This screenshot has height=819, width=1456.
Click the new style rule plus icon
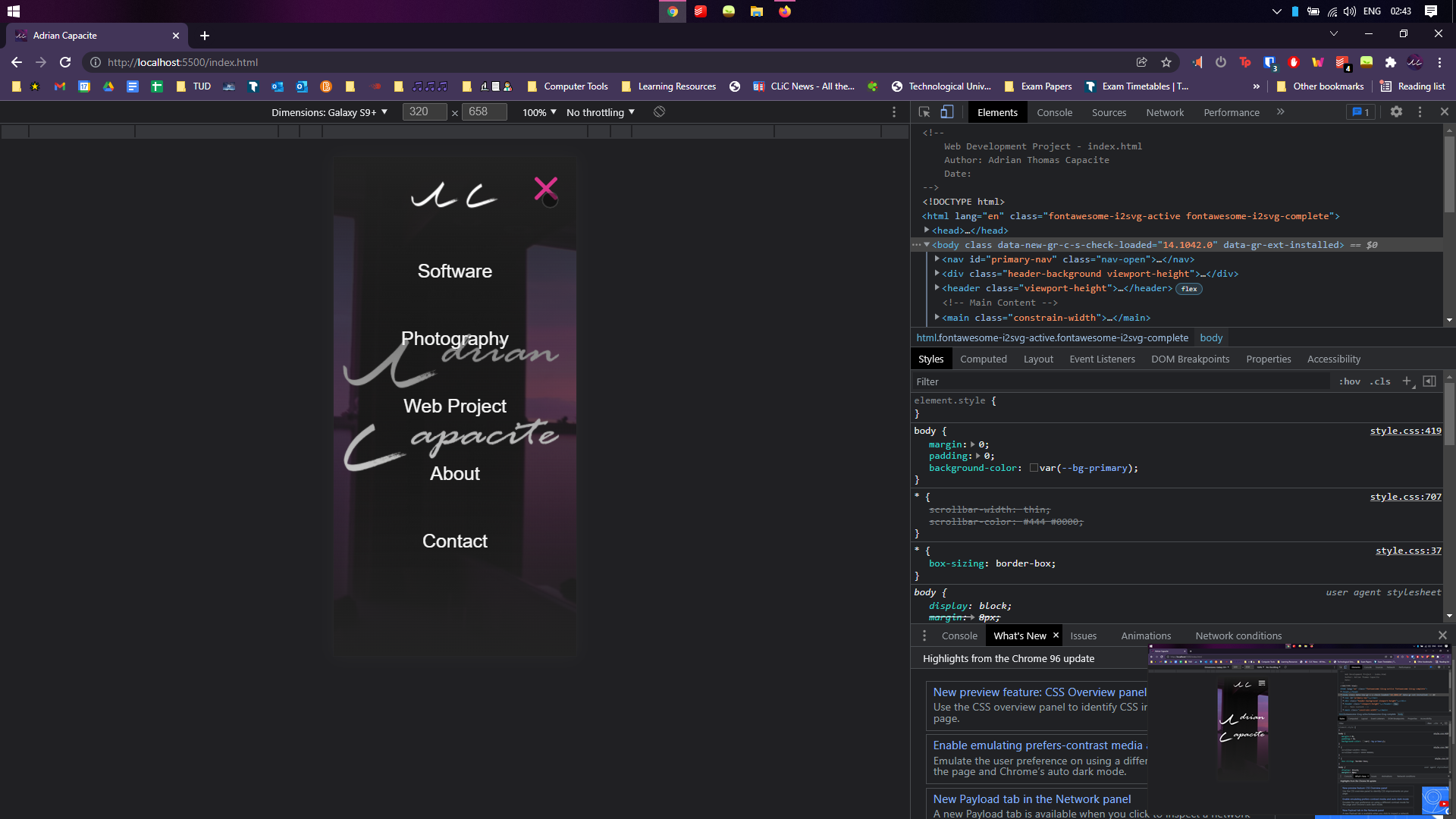[x=1407, y=381]
